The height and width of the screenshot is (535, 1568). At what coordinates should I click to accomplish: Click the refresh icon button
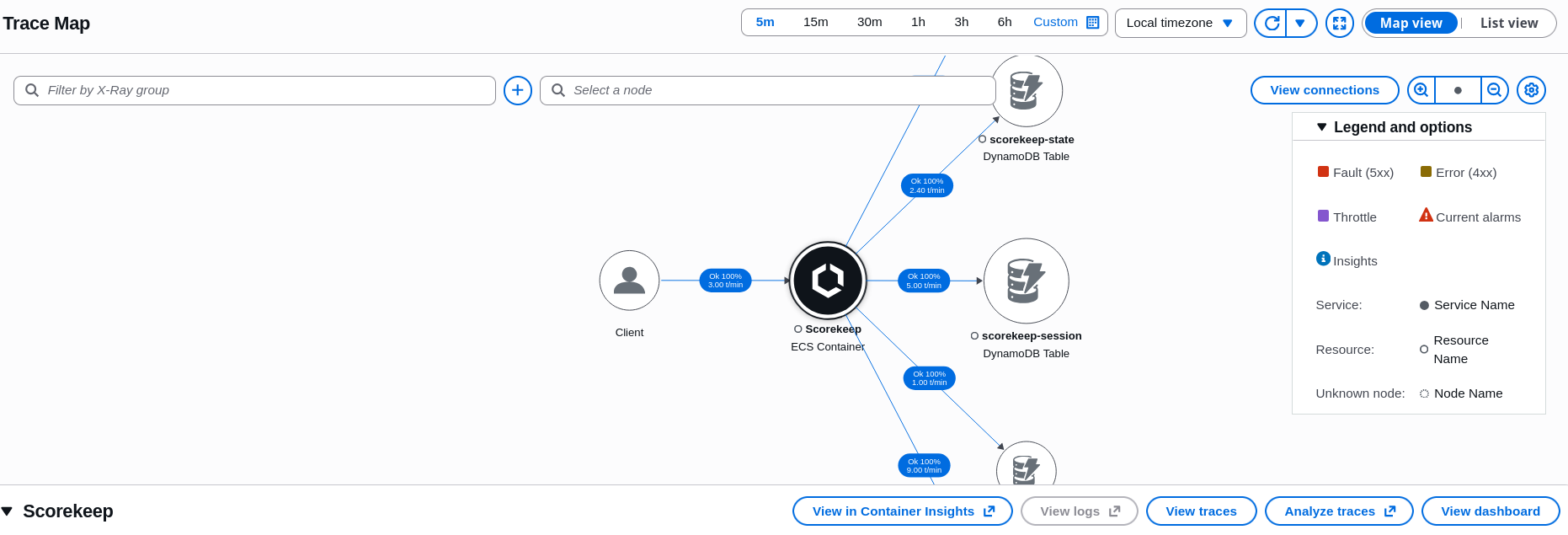click(1272, 23)
